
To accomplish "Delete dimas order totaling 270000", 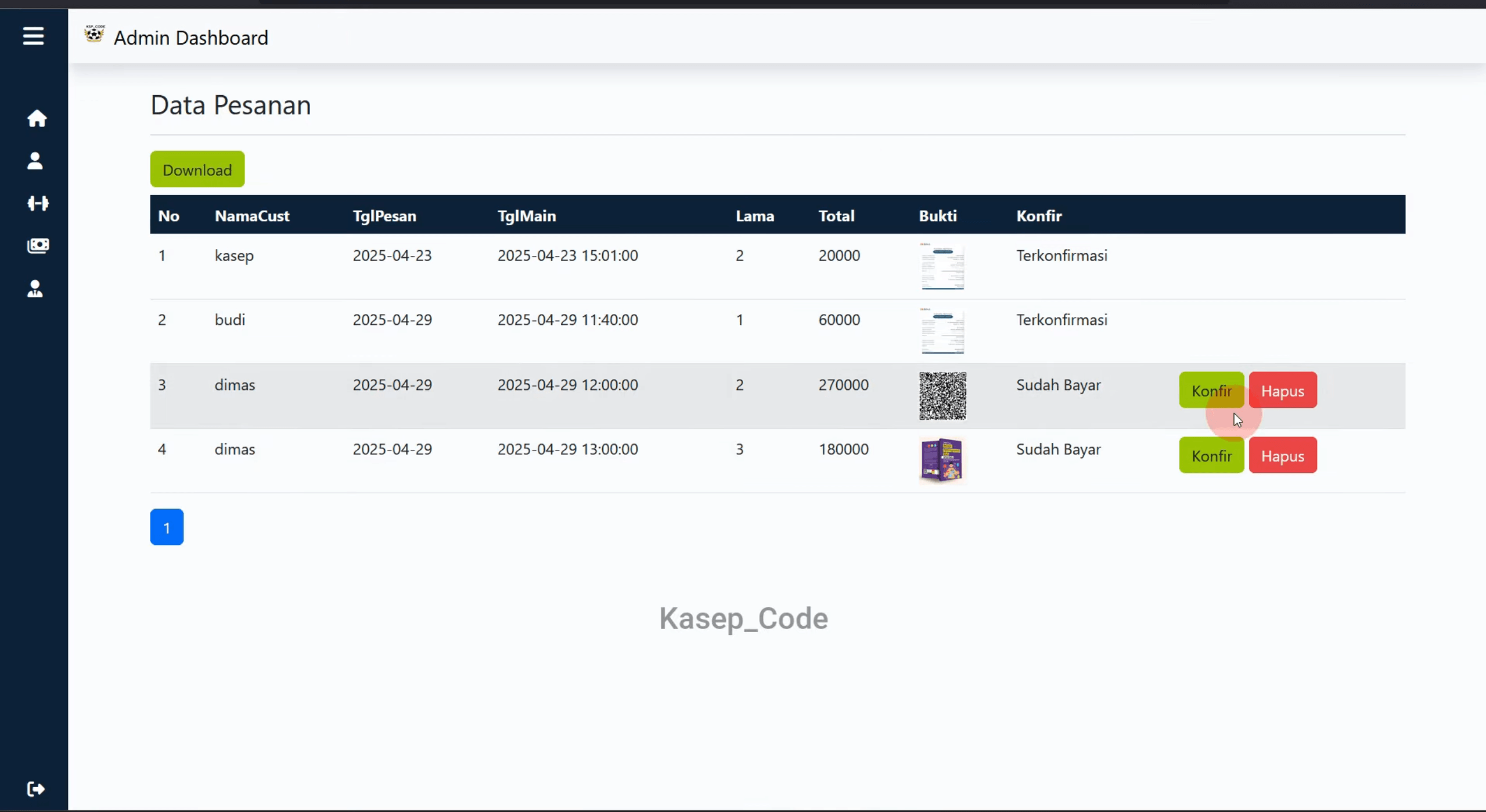I will click(x=1283, y=390).
